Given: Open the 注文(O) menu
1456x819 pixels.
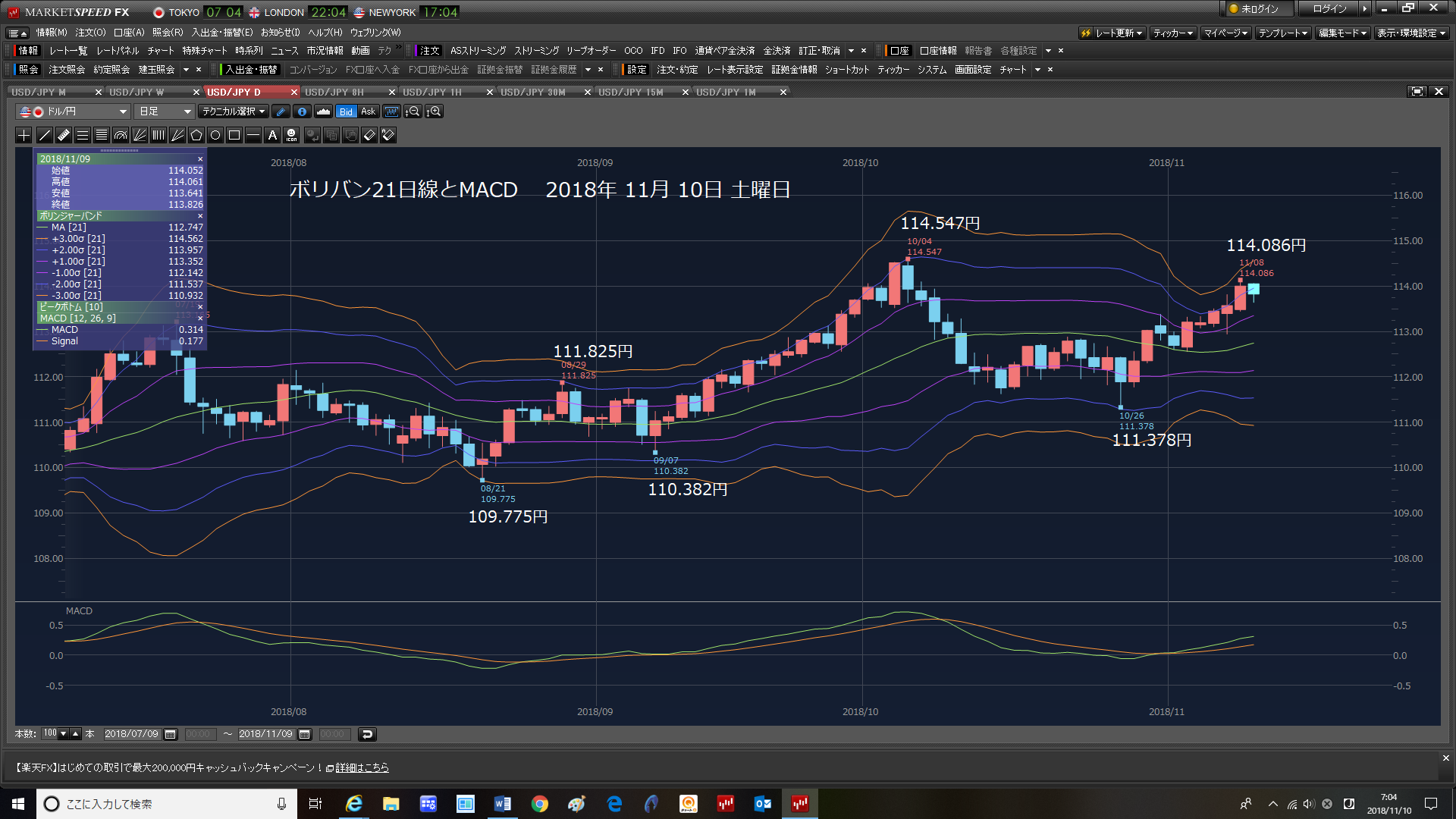Looking at the screenshot, I should pyautogui.click(x=90, y=33).
